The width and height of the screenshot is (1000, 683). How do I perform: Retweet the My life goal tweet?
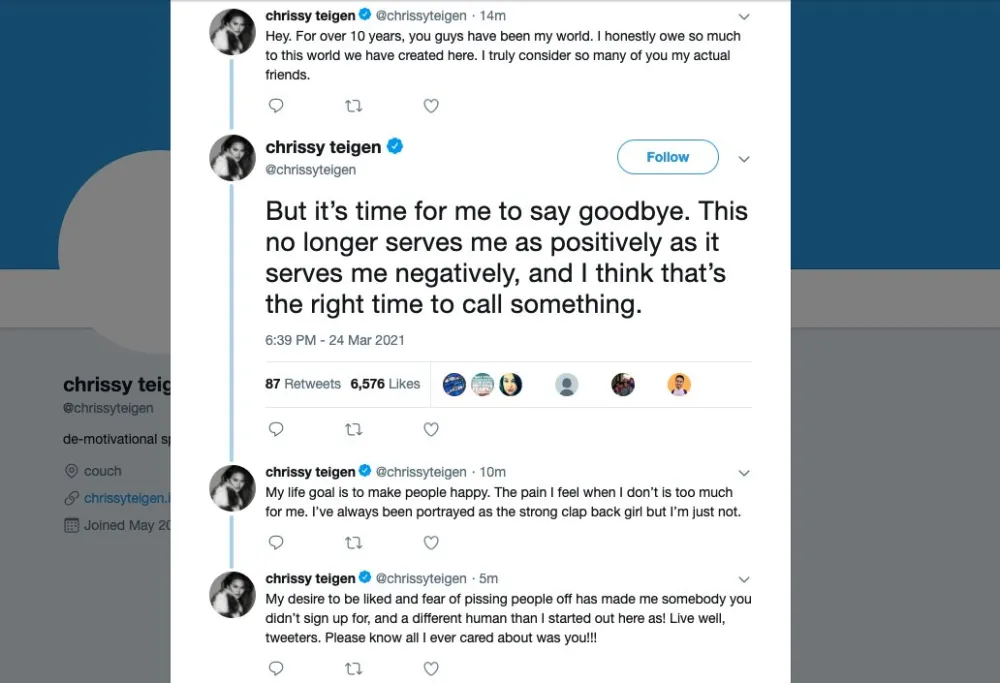click(353, 542)
